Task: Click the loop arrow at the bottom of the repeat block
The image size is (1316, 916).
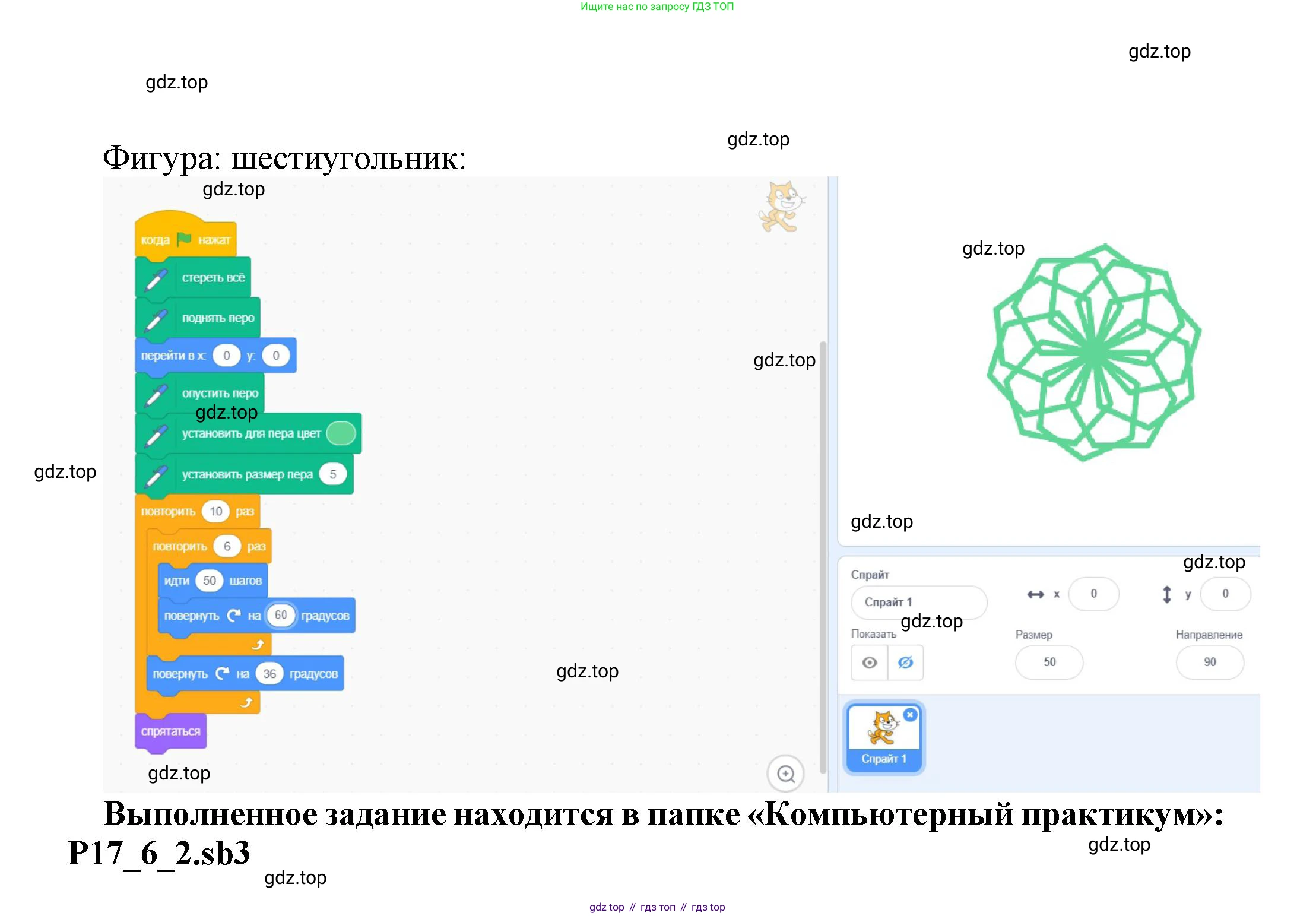Action: (x=258, y=643)
